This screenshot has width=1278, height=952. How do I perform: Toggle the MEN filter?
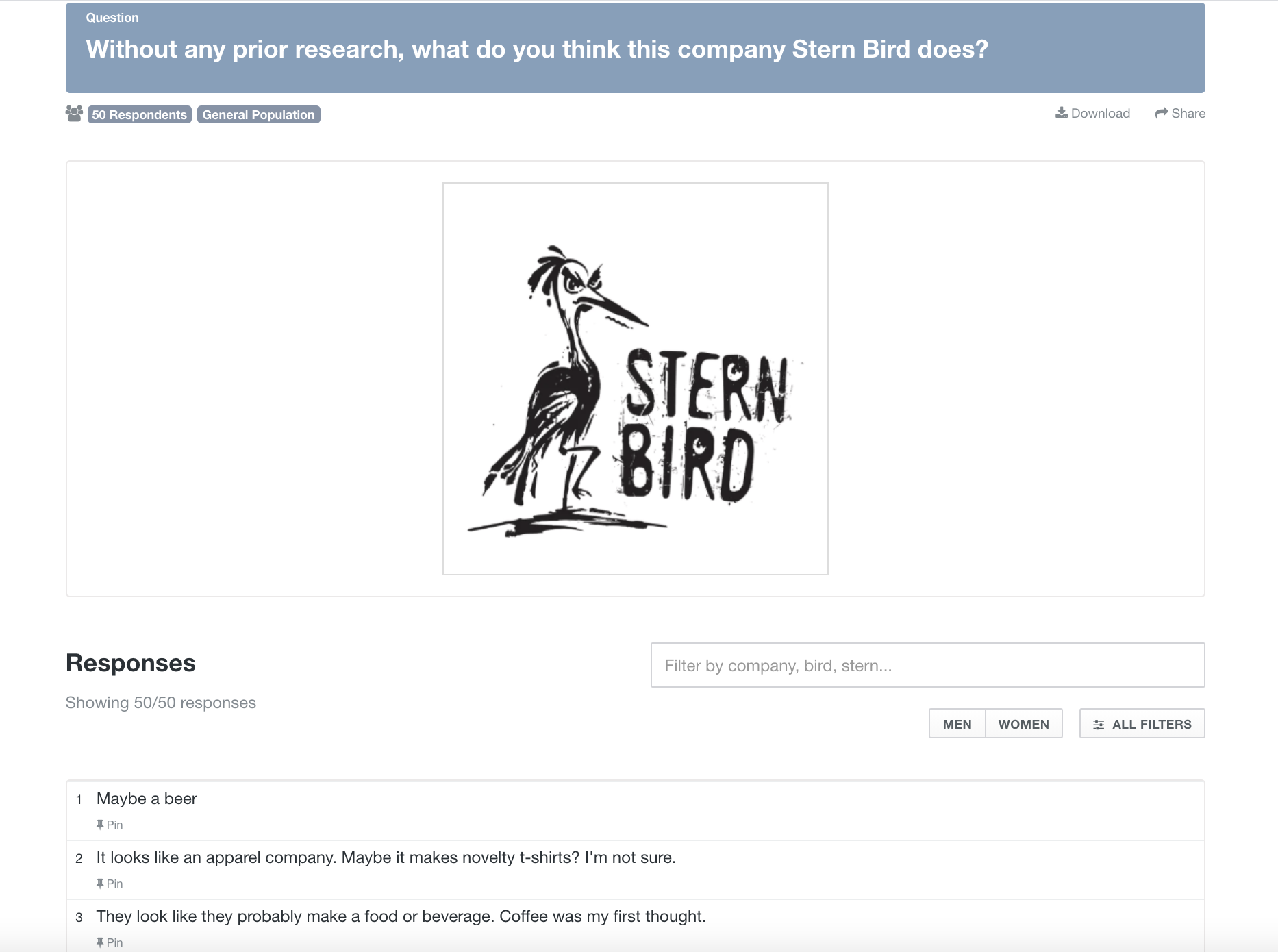point(957,724)
